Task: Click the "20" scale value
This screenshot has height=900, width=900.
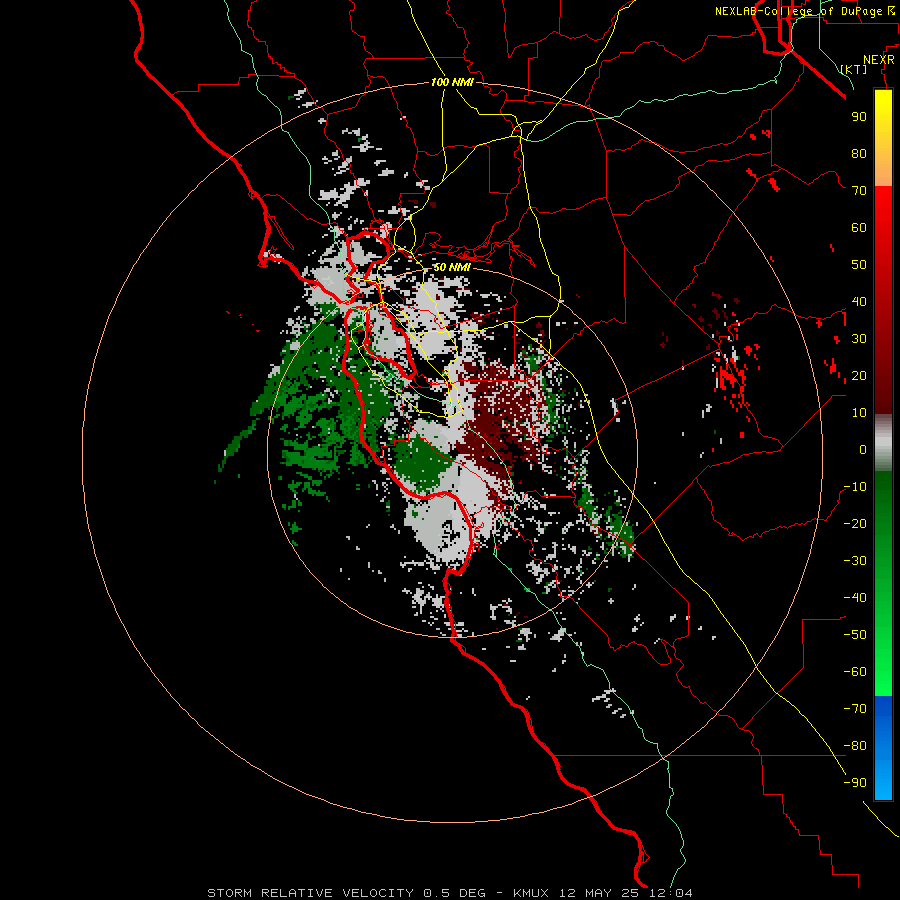Action: 859,375
